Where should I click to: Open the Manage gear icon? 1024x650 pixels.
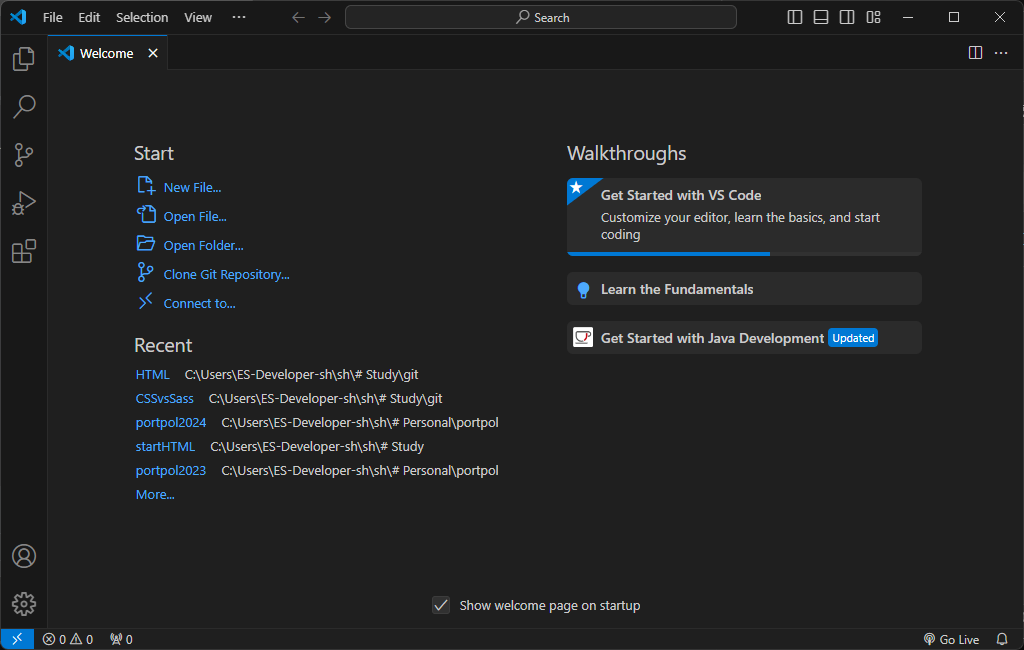pyautogui.click(x=24, y=604)
